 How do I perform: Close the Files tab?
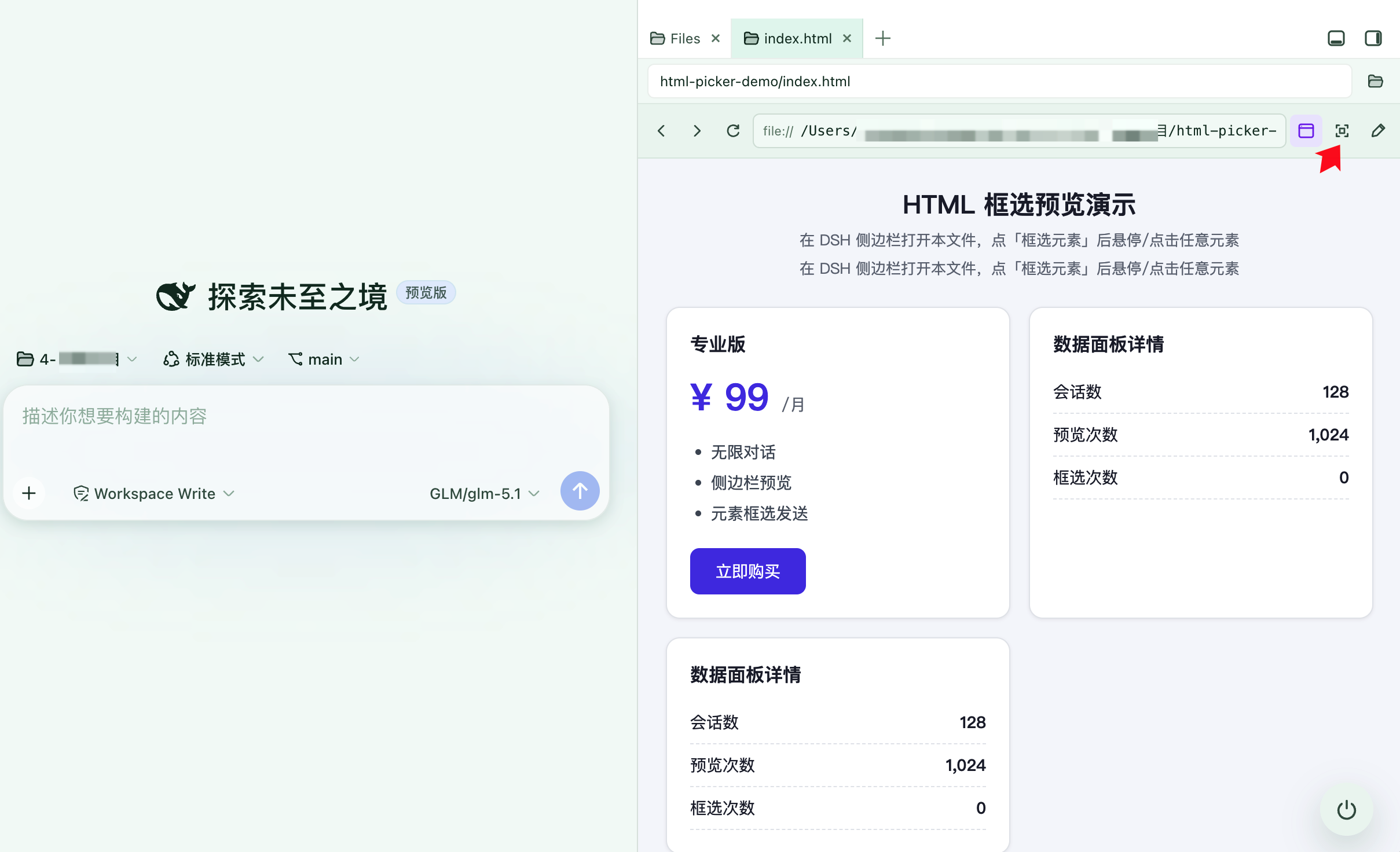tap(716, 38)
